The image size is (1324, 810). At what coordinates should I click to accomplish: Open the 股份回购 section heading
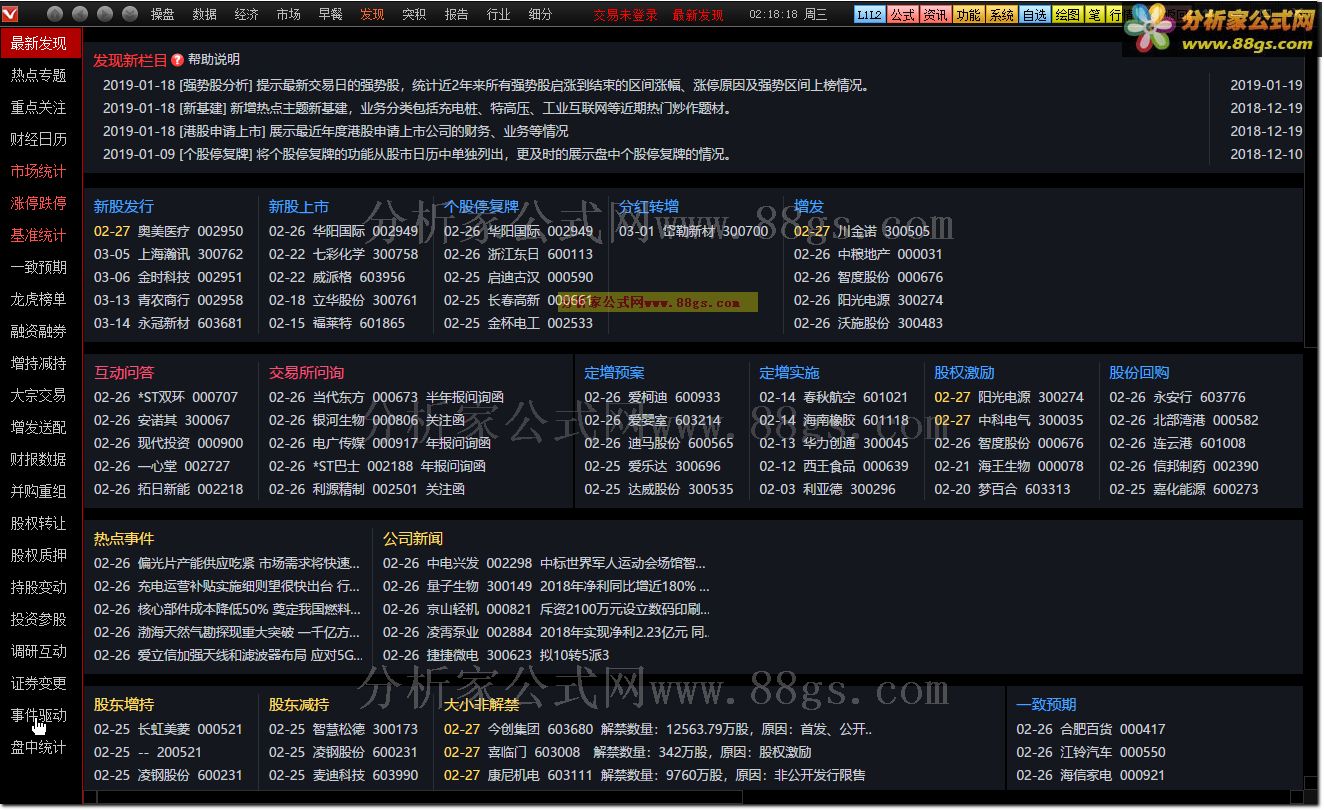(x=1139, y=372)
